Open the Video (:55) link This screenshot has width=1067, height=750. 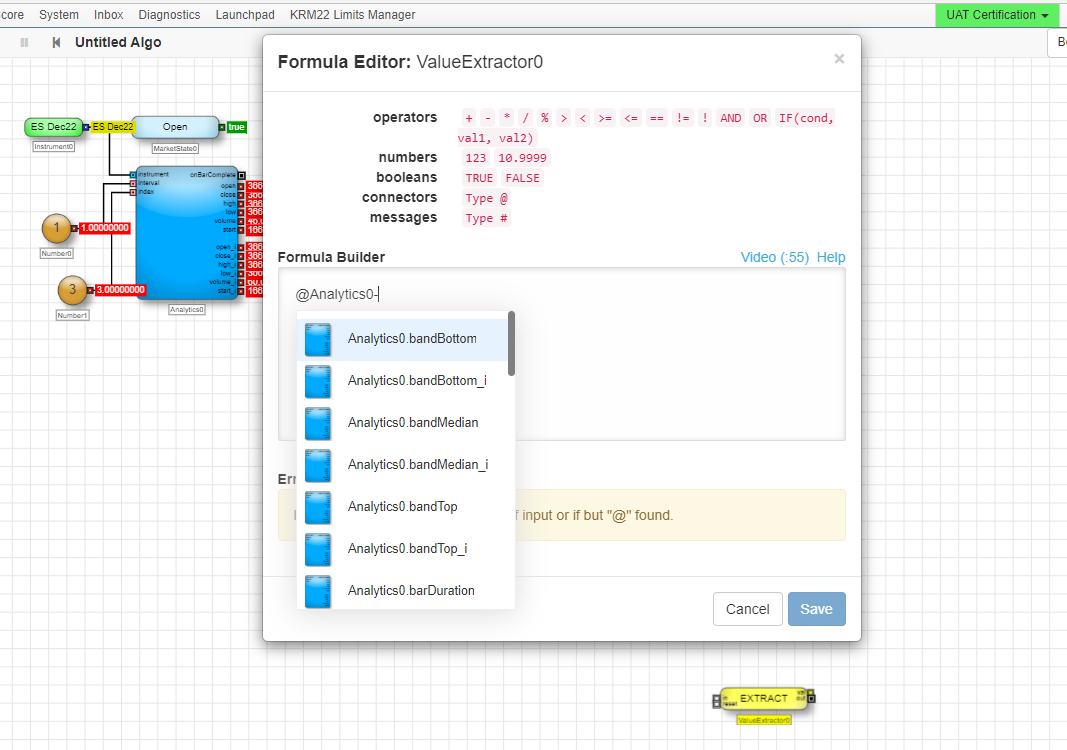point(774,257)
